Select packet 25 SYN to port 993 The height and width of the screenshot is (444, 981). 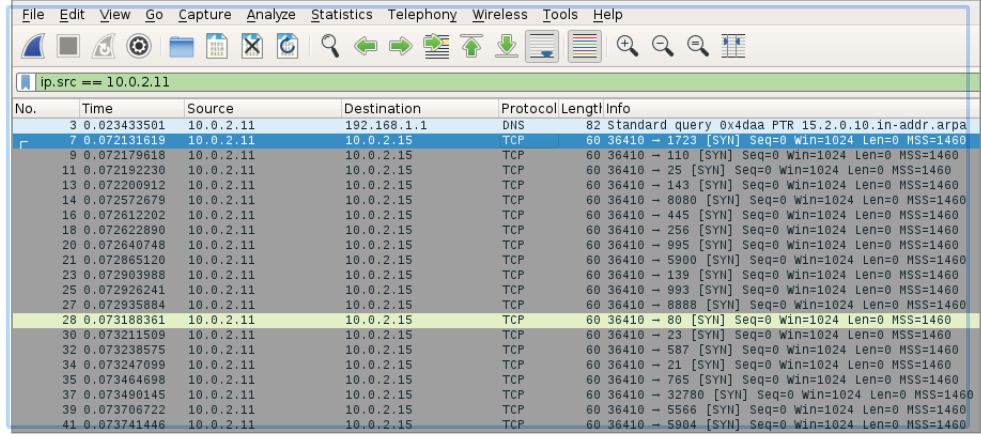pos(496,290)
